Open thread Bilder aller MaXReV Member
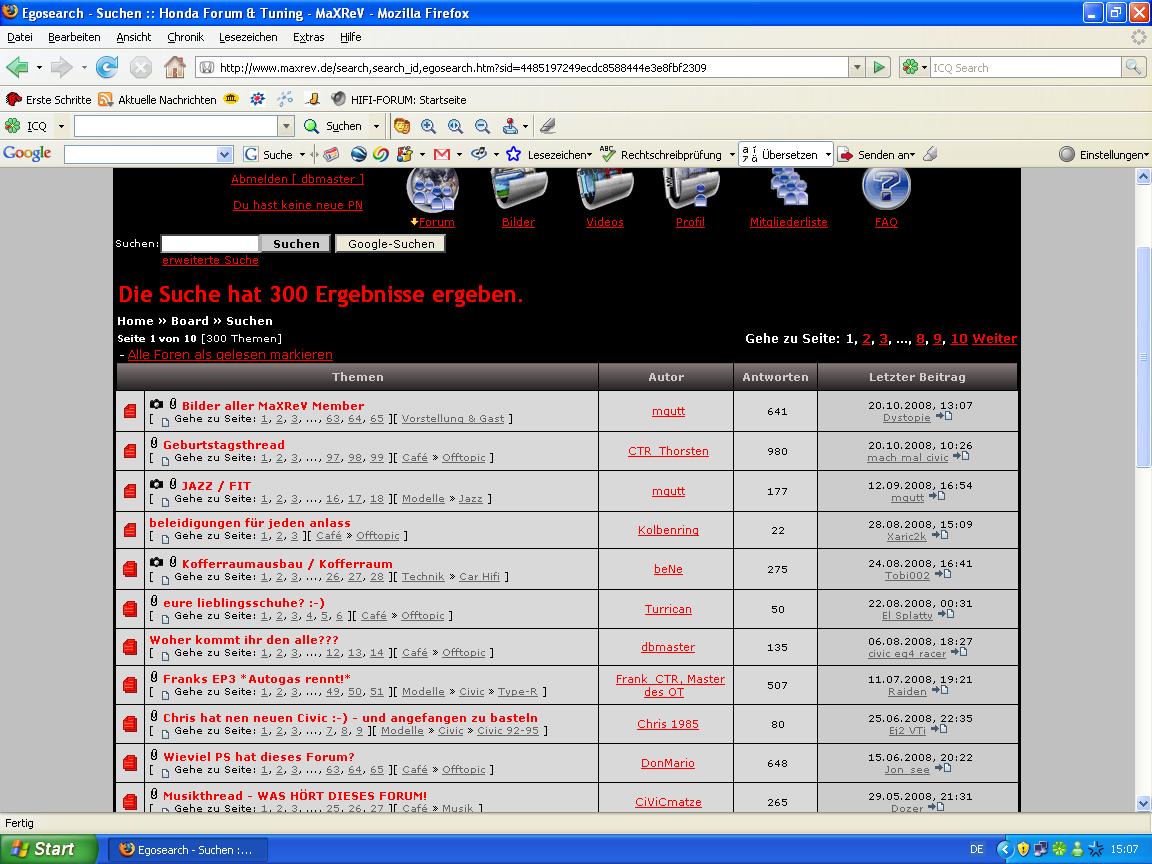This screenshot has height=864, width=1152. coord(273,406)
